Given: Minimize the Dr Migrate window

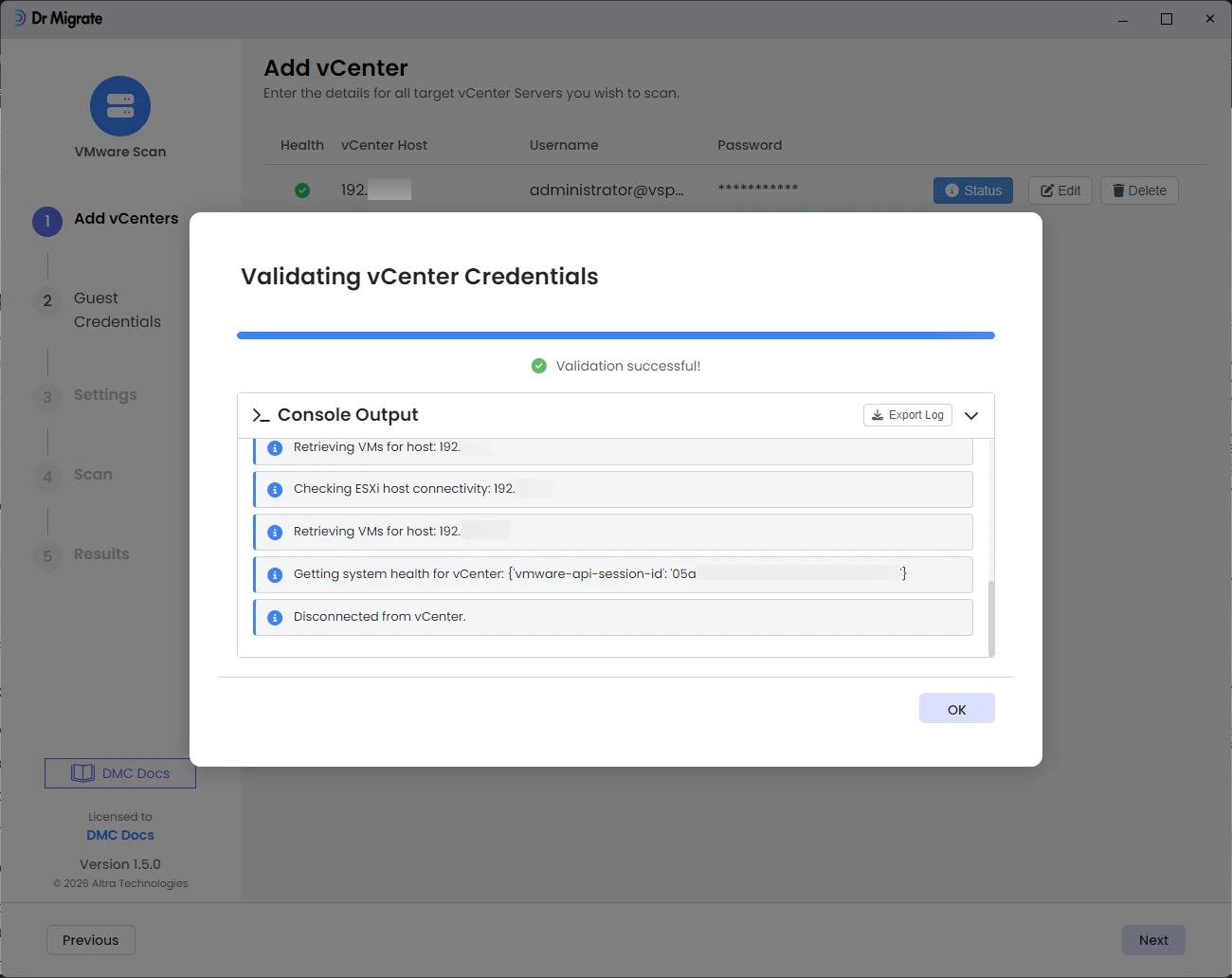Looking at the screenshot, I should pyautogui.click(x=1123, y=19).
